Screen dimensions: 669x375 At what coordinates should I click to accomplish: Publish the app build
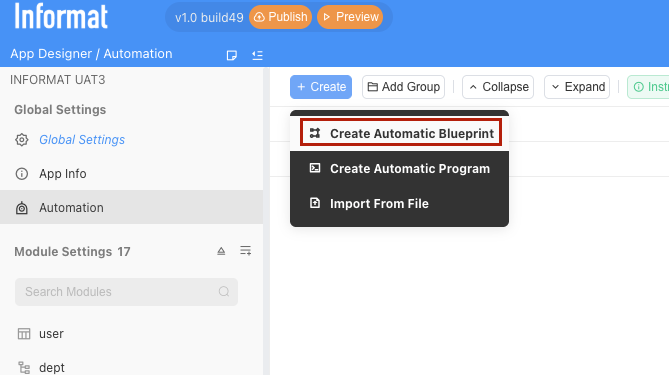tap(280, 17)
